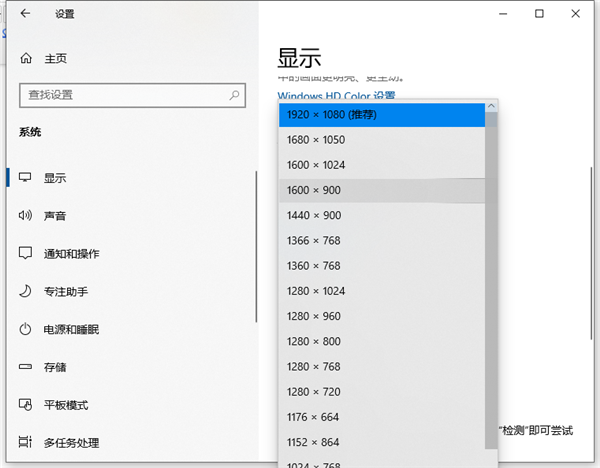600x468 pixels.
Task: Choose 1600 × 900 resolution option
Action: [x=381, y=190]
